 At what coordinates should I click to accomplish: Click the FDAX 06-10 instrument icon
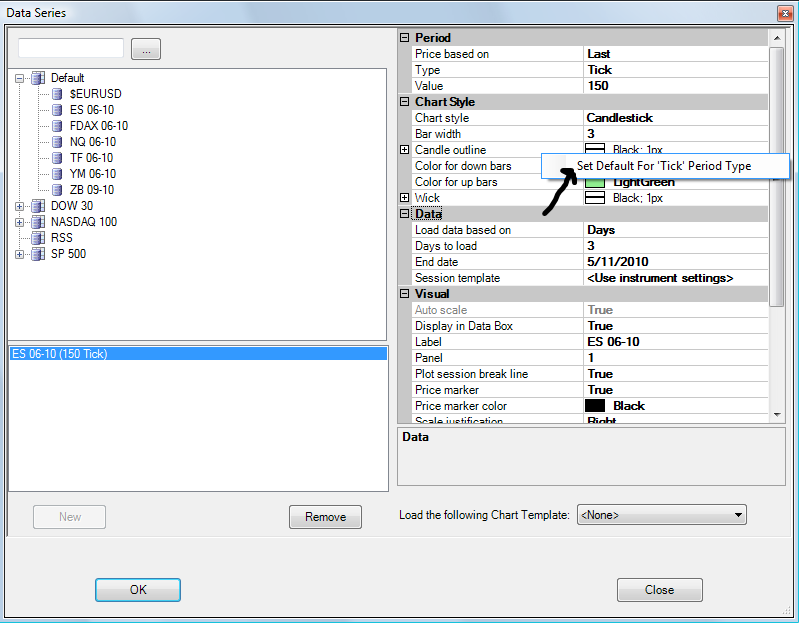point(58,126)
